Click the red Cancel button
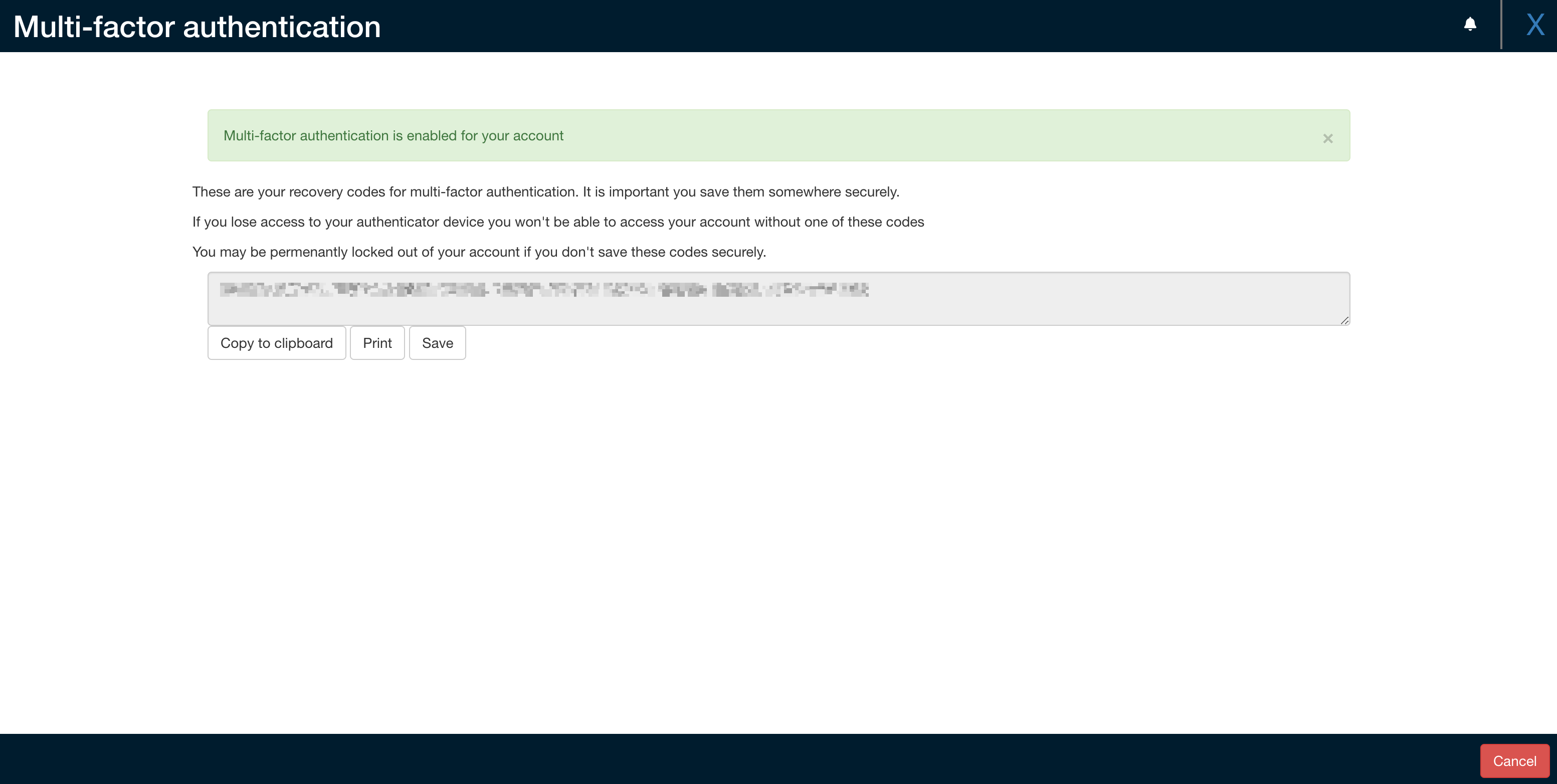 [1514, 760]
